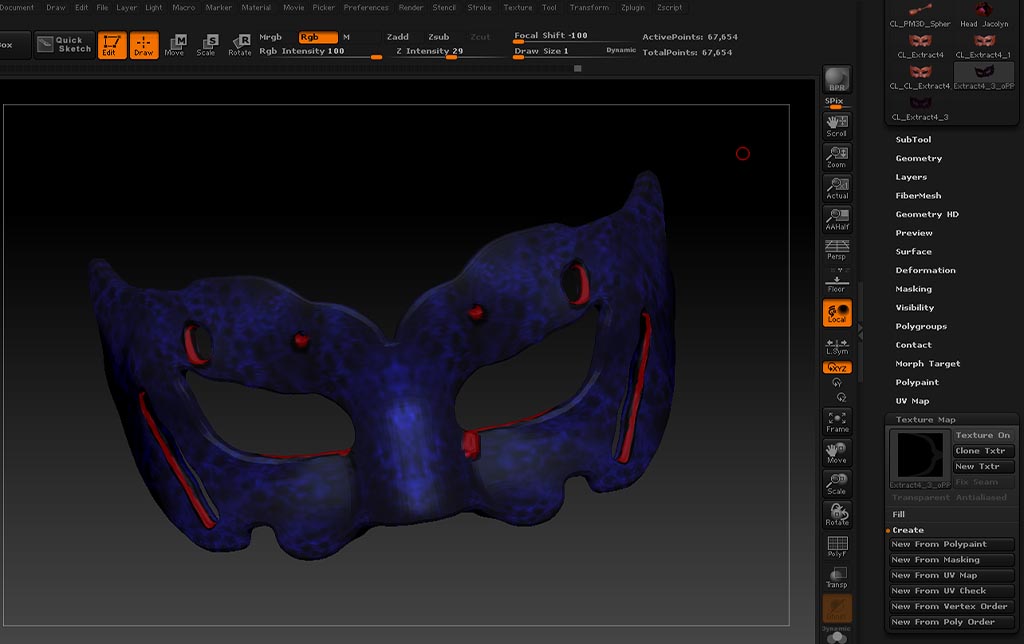Select the CL_Extract4_3 dark mask tool

920,108
